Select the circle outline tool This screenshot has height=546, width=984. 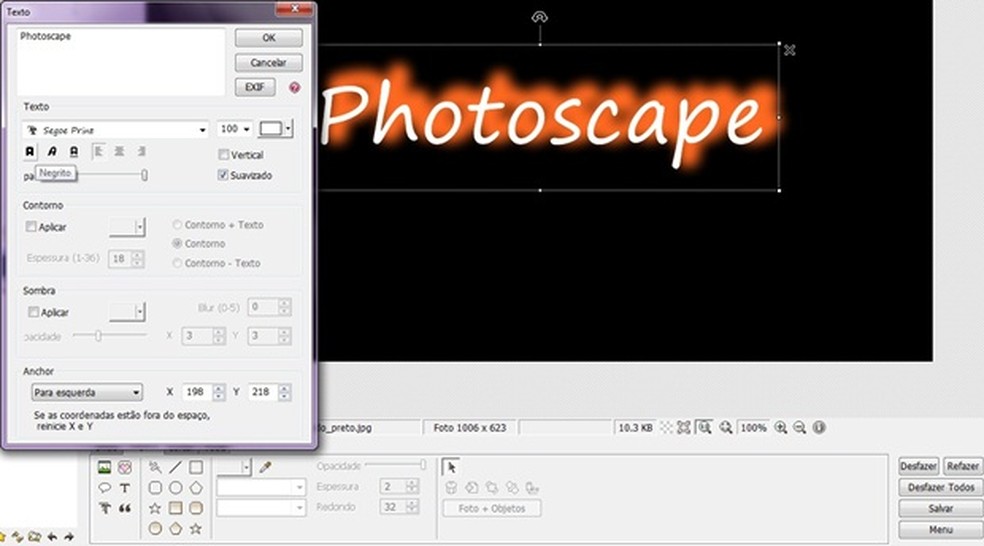[x=175, y=488]
